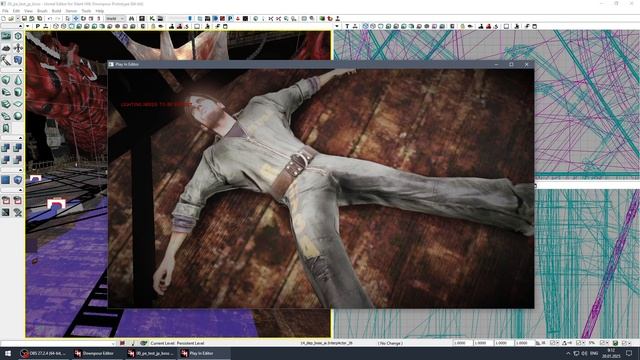Create a Cone builder brush
The width and height of the screenshot is (640, 360).
(18, 80)
